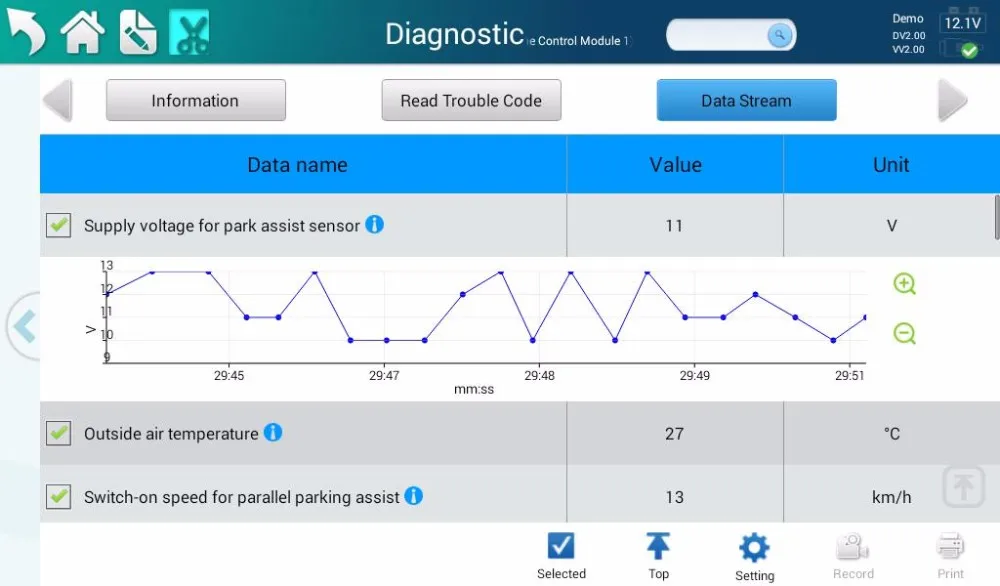Viewport: 1000px width, 586px height.
Task: Uncheck Outside air temperature
Action: [x=59, y=433]
